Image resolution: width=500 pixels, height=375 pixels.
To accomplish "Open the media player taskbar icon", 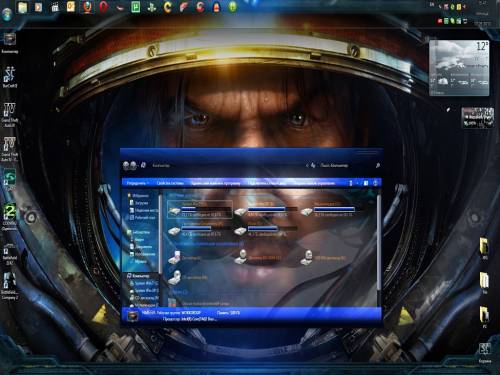I will tap(39, 7).
